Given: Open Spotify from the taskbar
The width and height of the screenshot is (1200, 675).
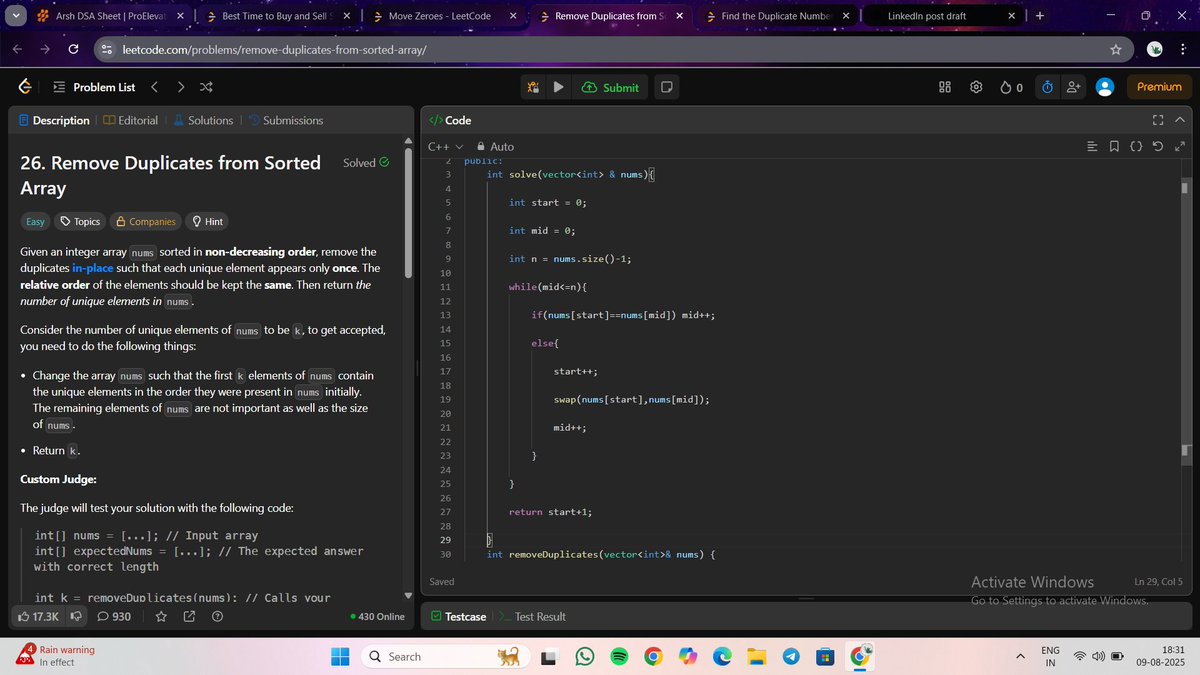Looking at the screenshot, I should coord(619,657).
